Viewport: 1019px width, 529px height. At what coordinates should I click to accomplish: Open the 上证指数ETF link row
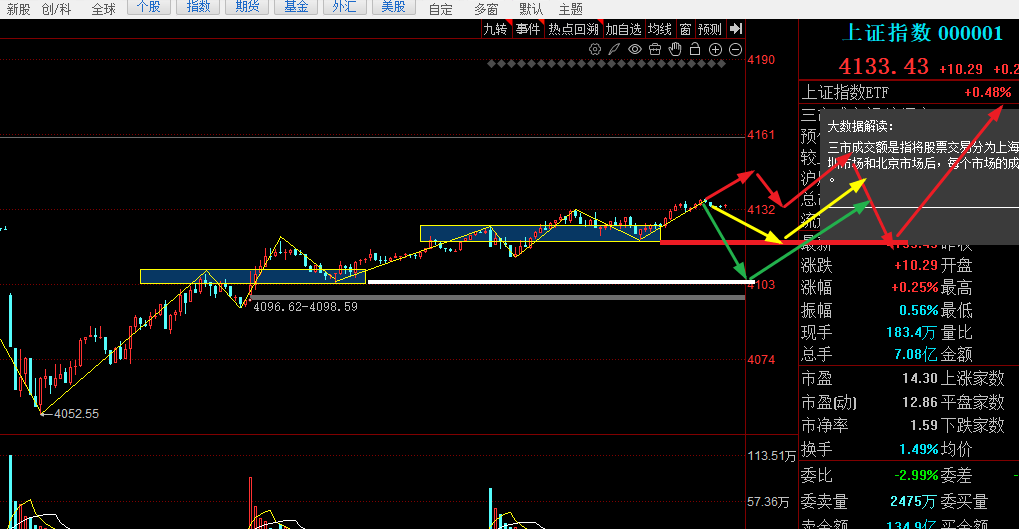[x=909, y=92]
